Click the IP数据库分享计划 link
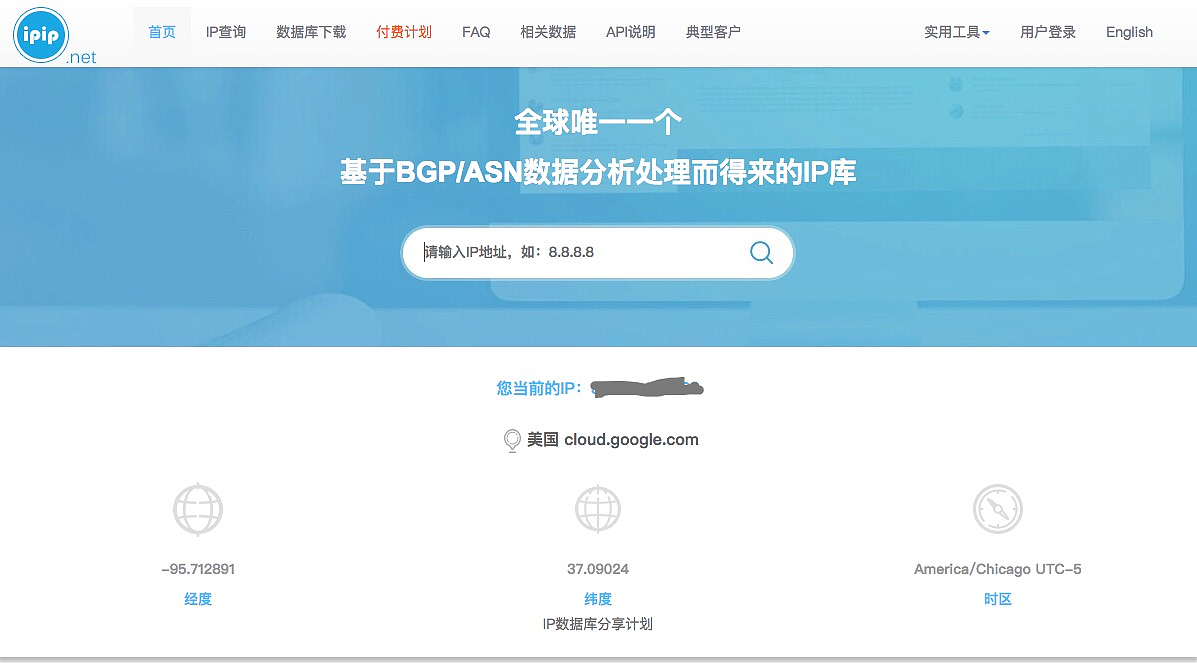Viewport: 1197px width, 663px height. click(x=598, y=624)
